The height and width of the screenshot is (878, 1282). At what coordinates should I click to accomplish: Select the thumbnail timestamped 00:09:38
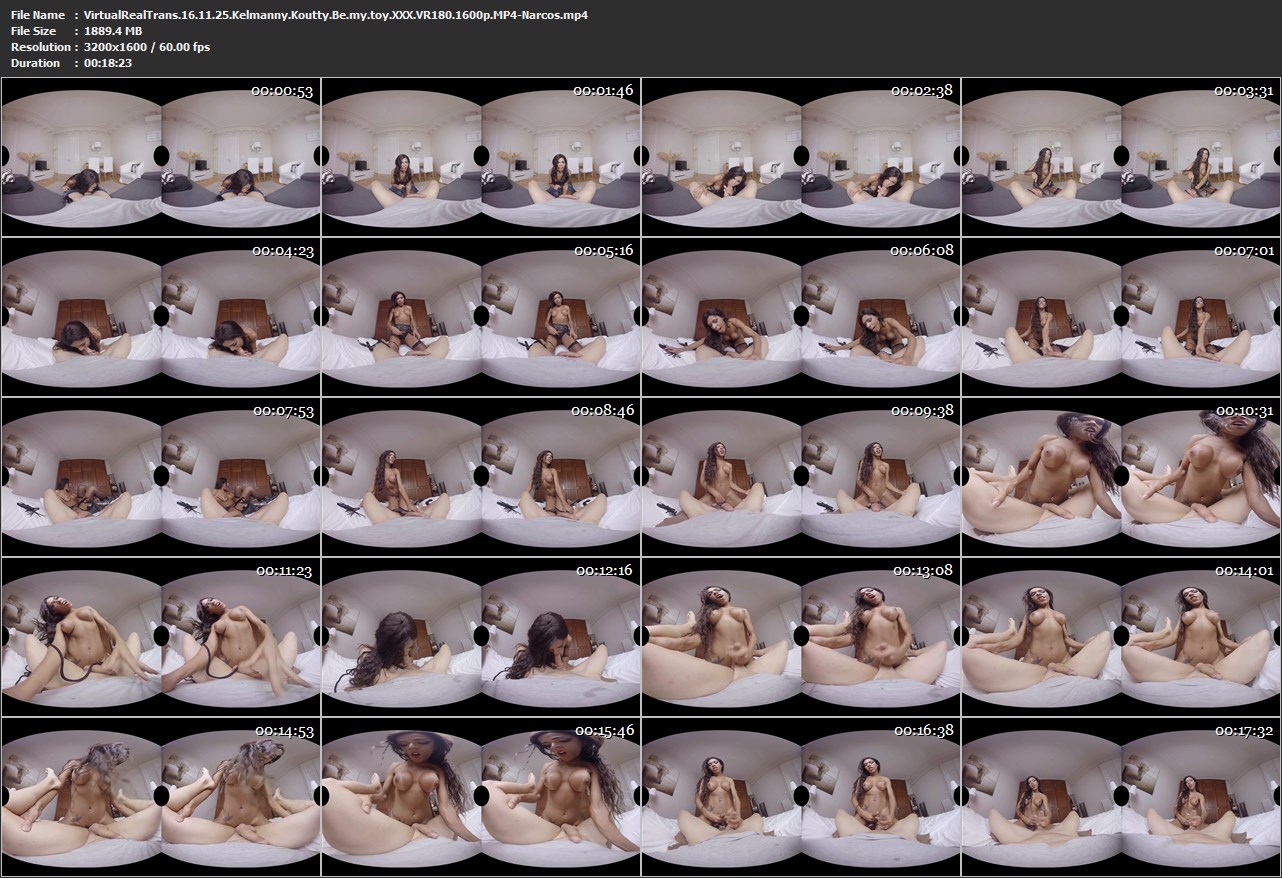[x=801, y=476]
